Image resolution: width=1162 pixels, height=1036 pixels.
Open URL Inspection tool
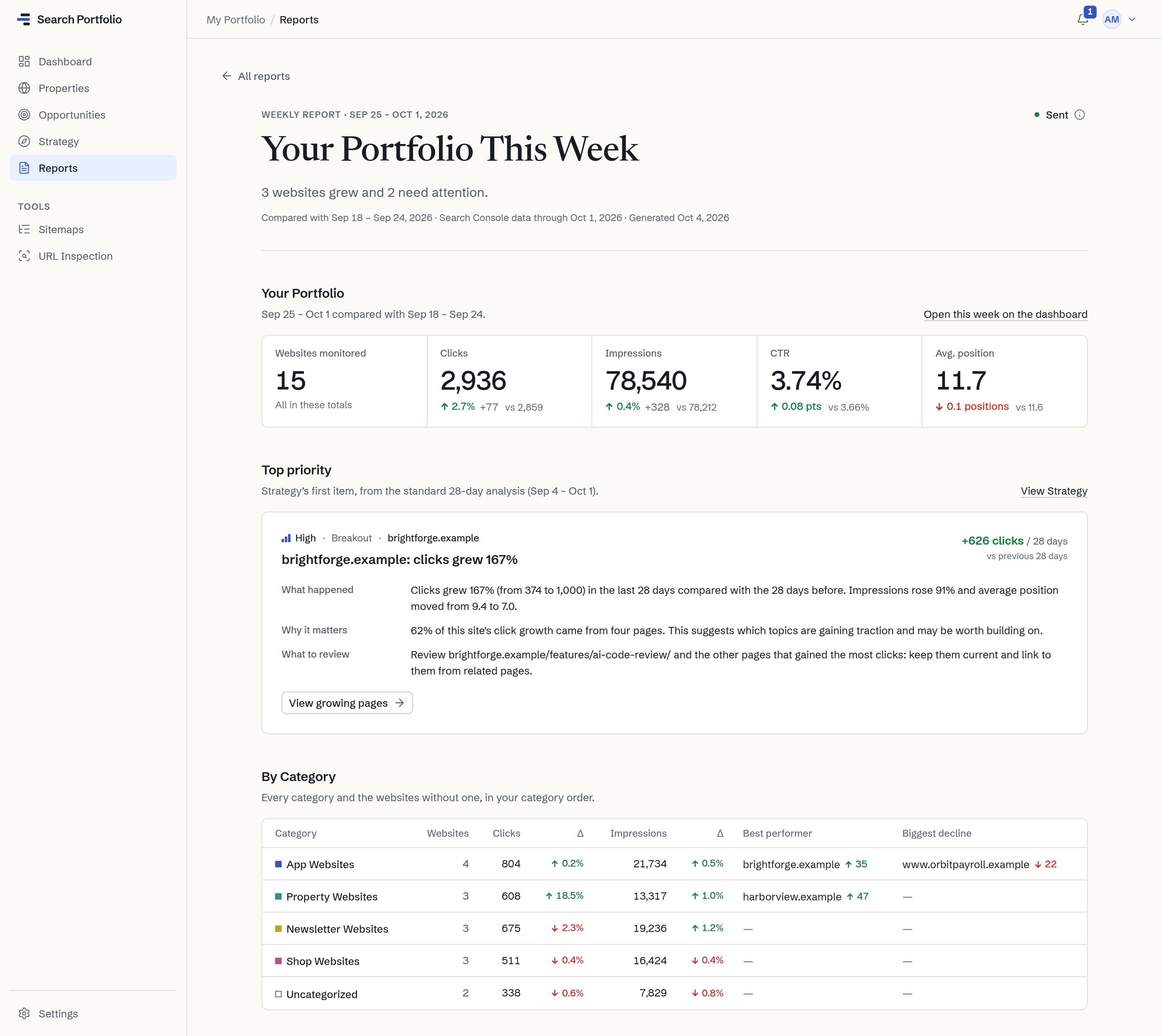(x=93, y=256)
